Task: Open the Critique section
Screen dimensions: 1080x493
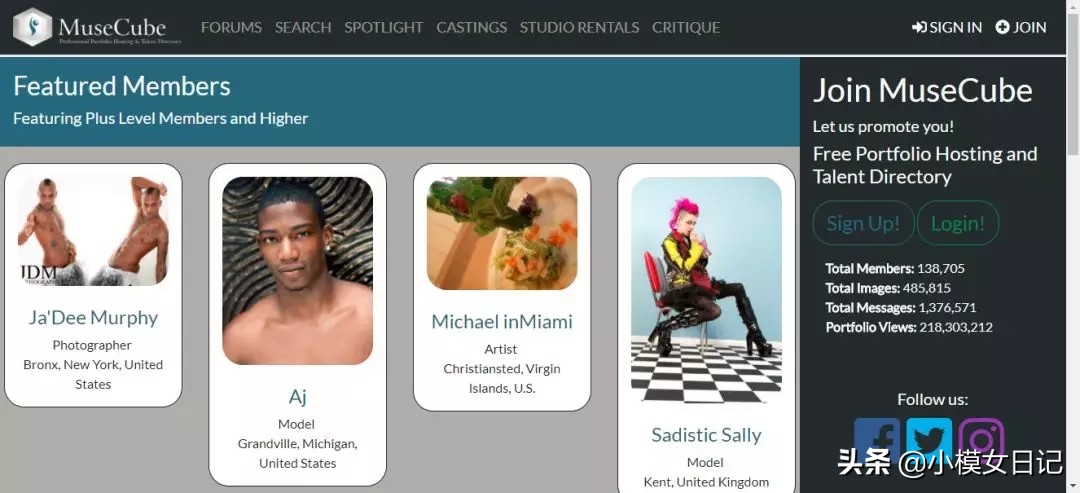Action: (686, 28)
